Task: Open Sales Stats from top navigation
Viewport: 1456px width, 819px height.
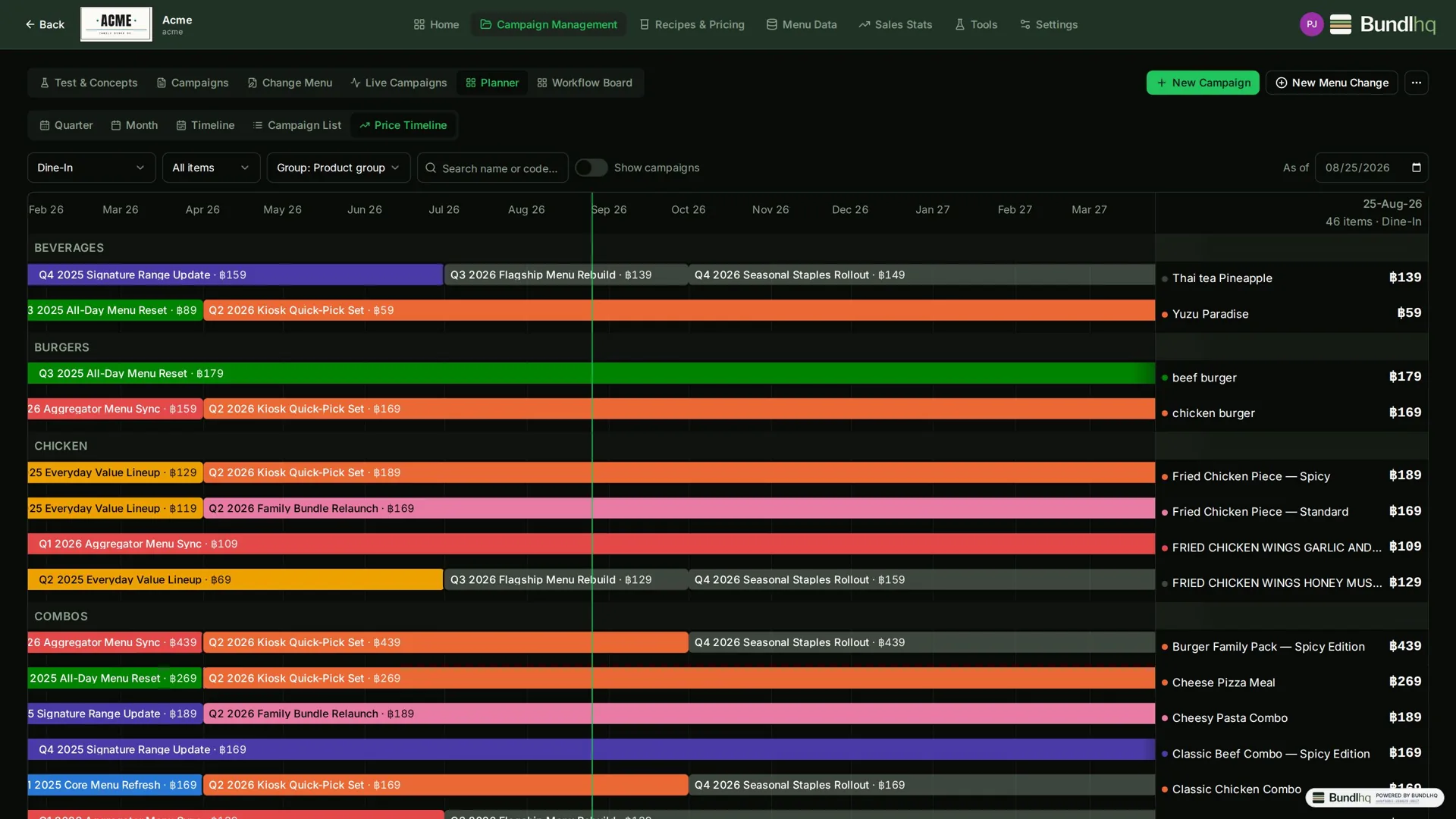Action: [895, 24]
